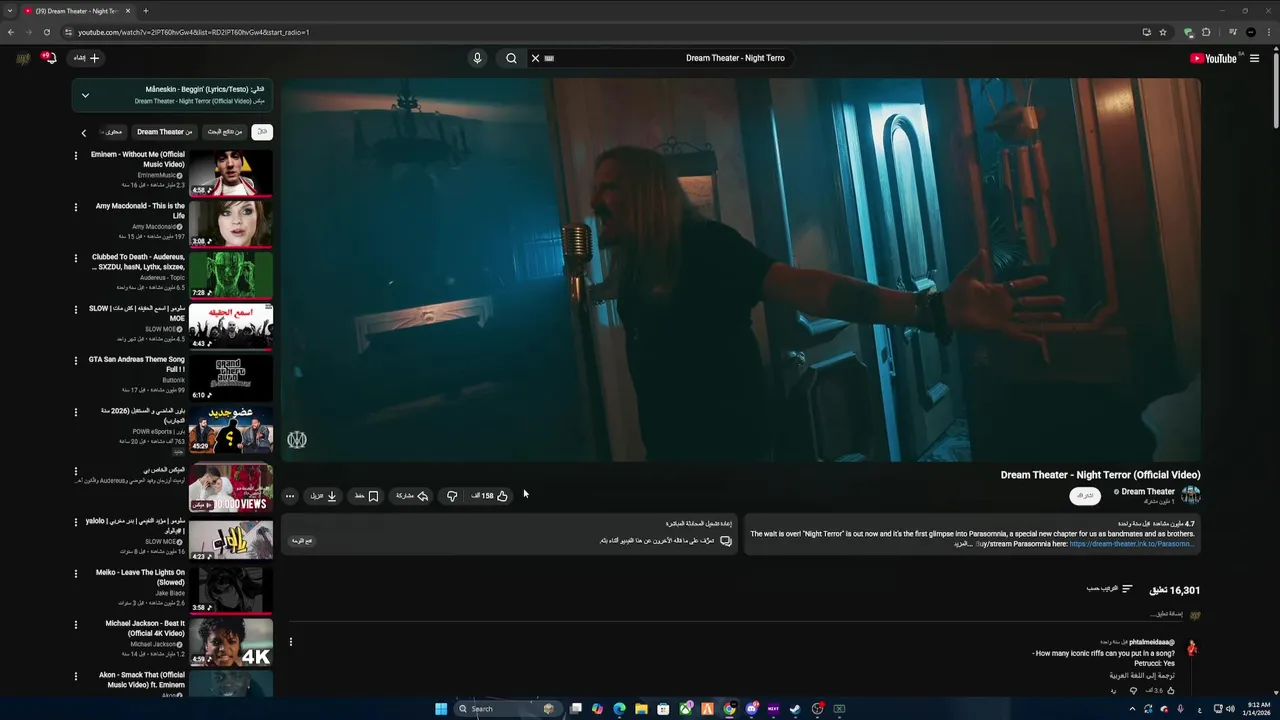
Task: Click the Share arrow button
Action: (412, 496)
